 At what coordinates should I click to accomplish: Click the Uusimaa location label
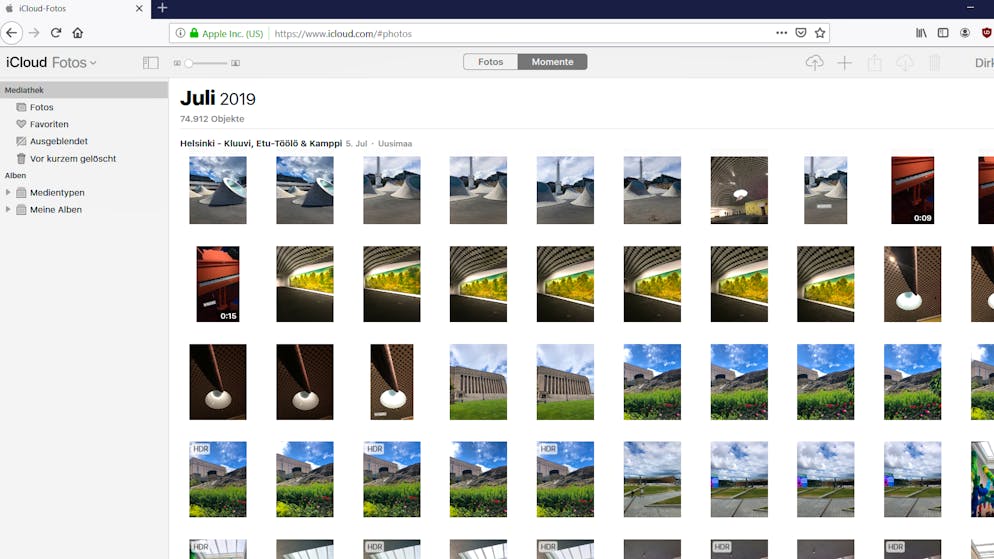point(395,144)
